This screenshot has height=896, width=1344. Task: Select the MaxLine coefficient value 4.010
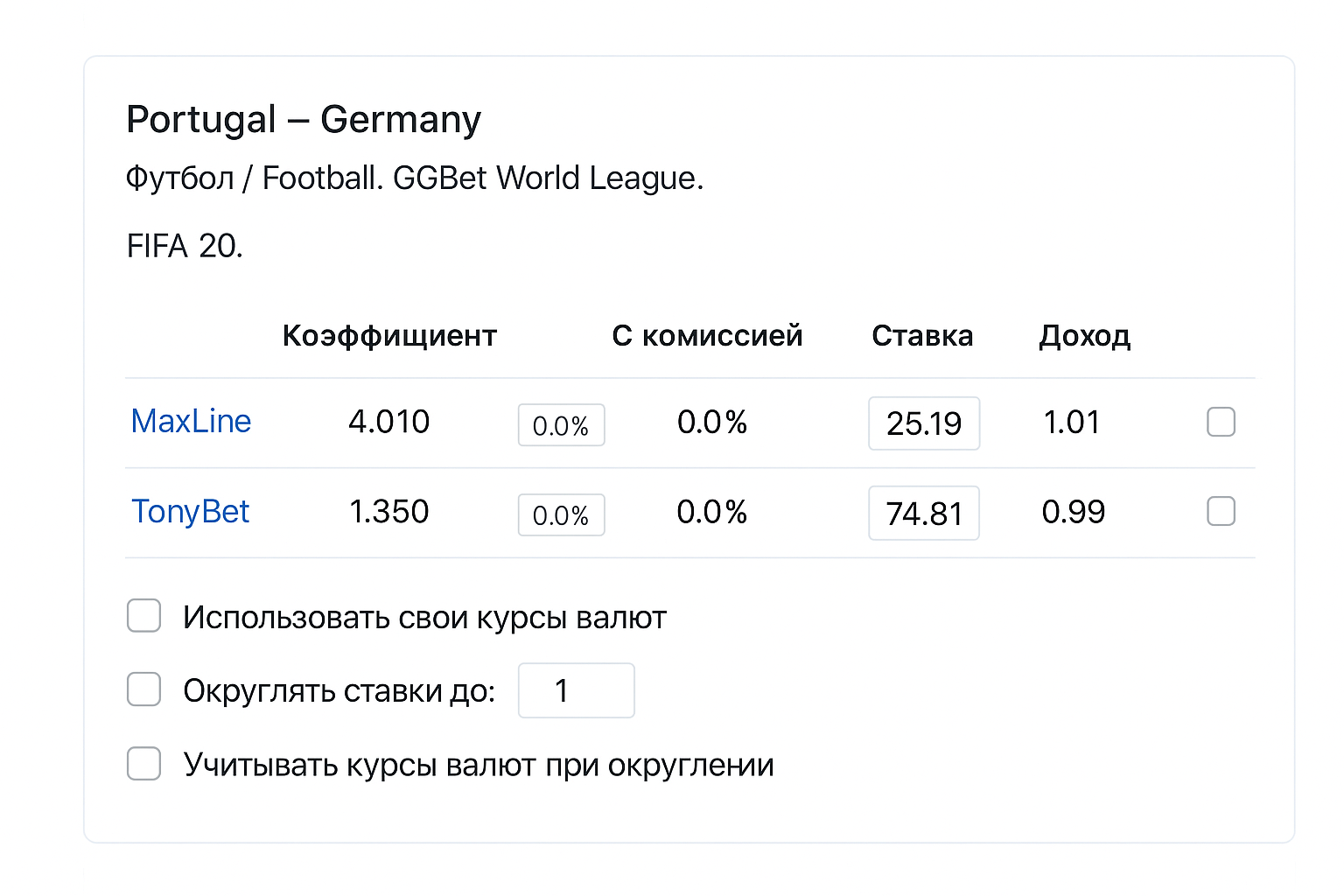389,422
